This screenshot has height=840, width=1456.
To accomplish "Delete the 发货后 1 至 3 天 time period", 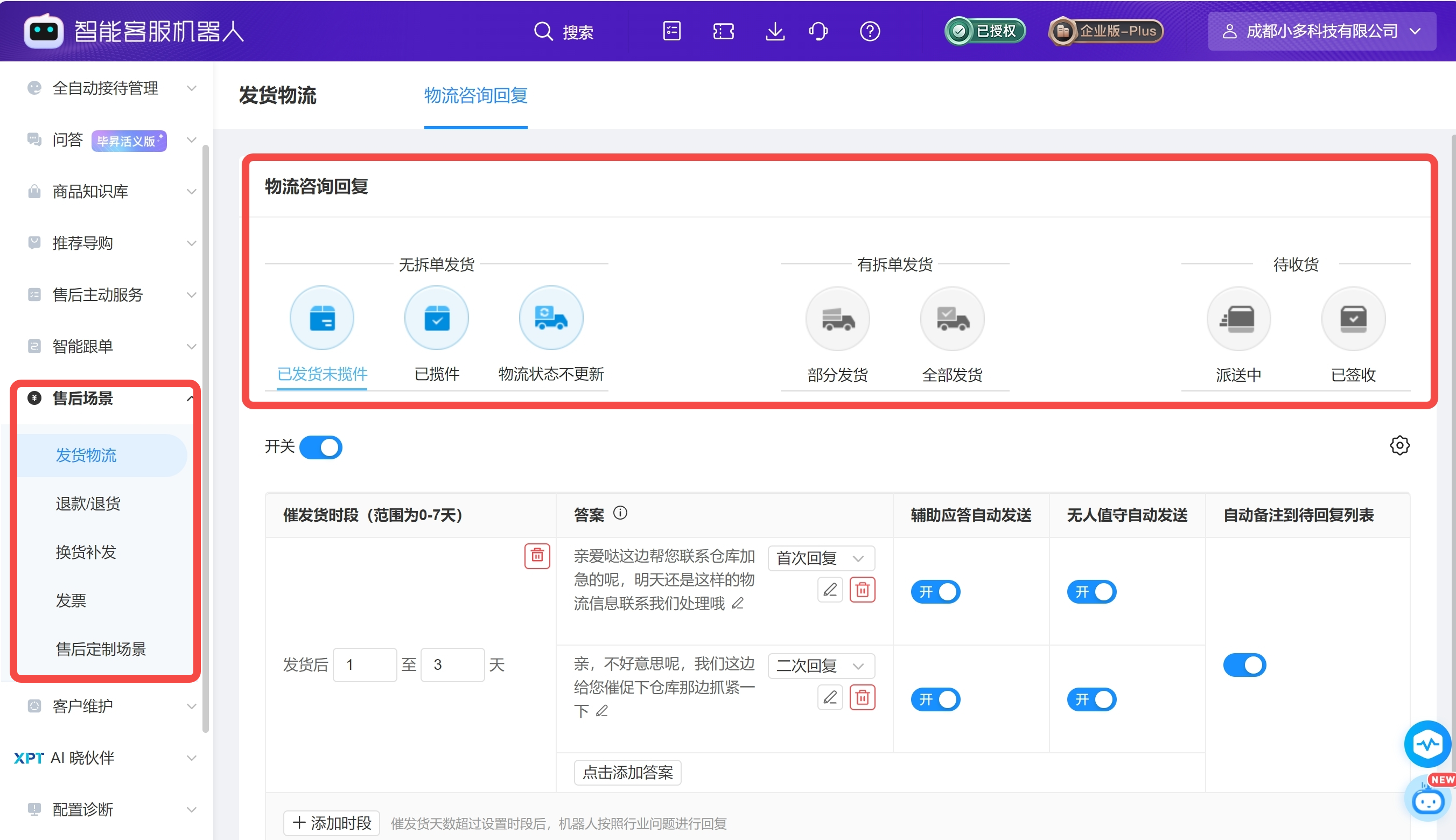I will click(x=537, y=556).
